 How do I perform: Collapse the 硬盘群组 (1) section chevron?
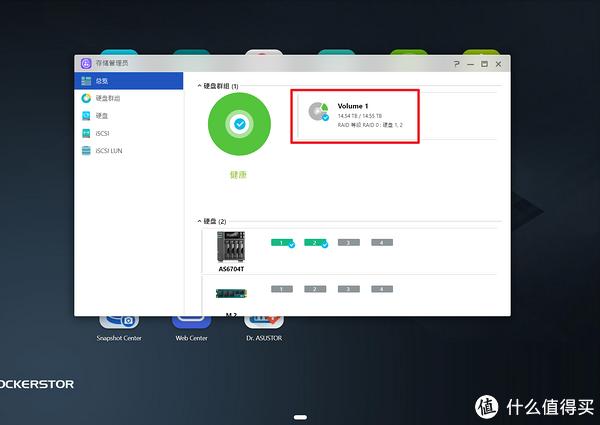tap(199, 86)
